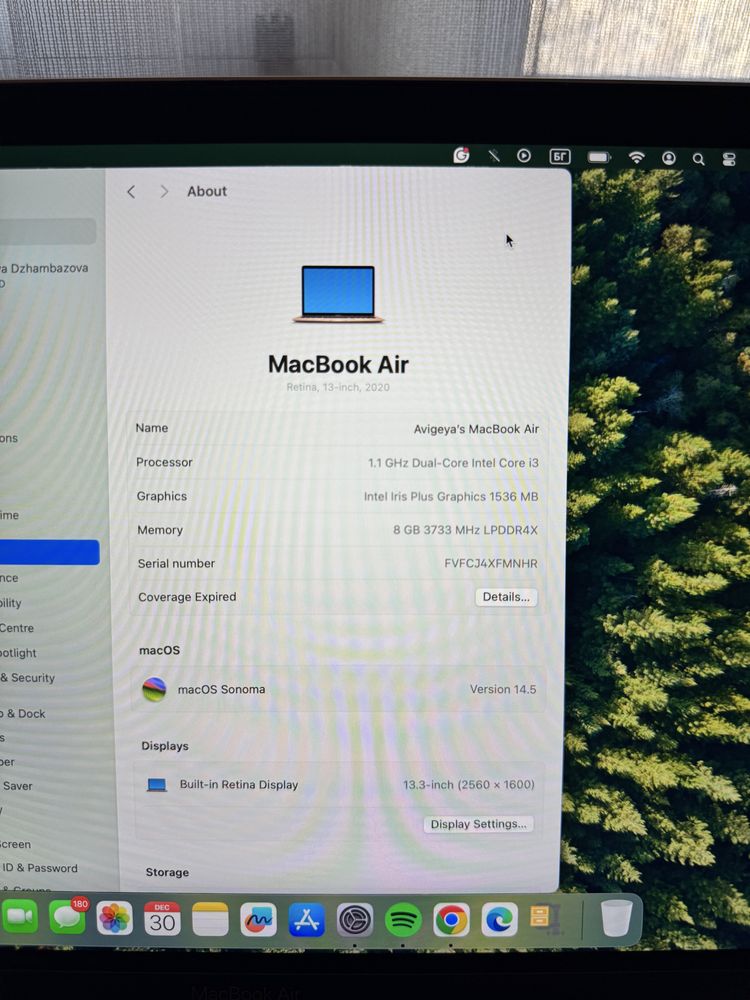Click memory value 8 GB 3733 MHz LPDDR4X
This screenshot has width=750, height=1000.
tap(465, 530)
